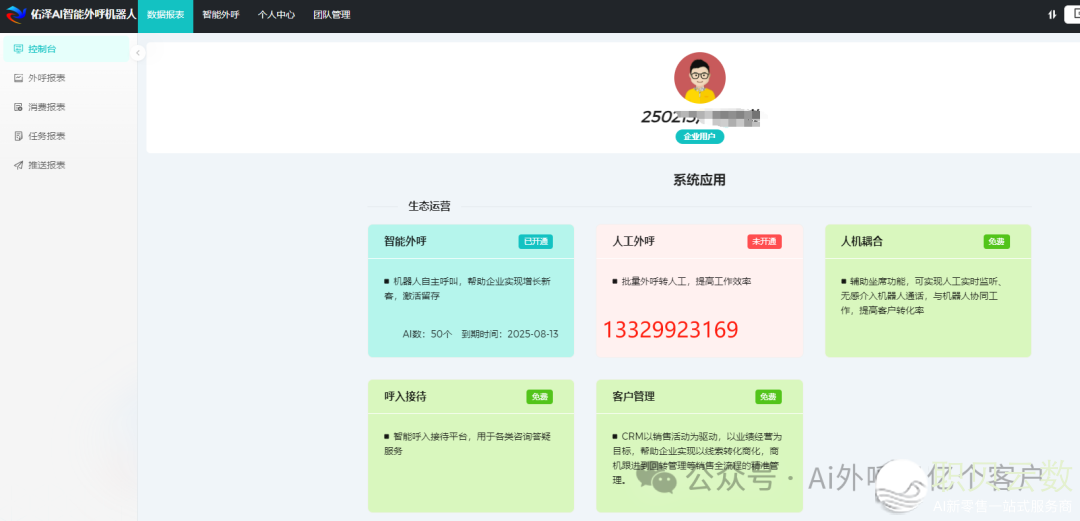Switch to the 数据报表 tab
The image size is (1080, 521).
coord(165,15)
